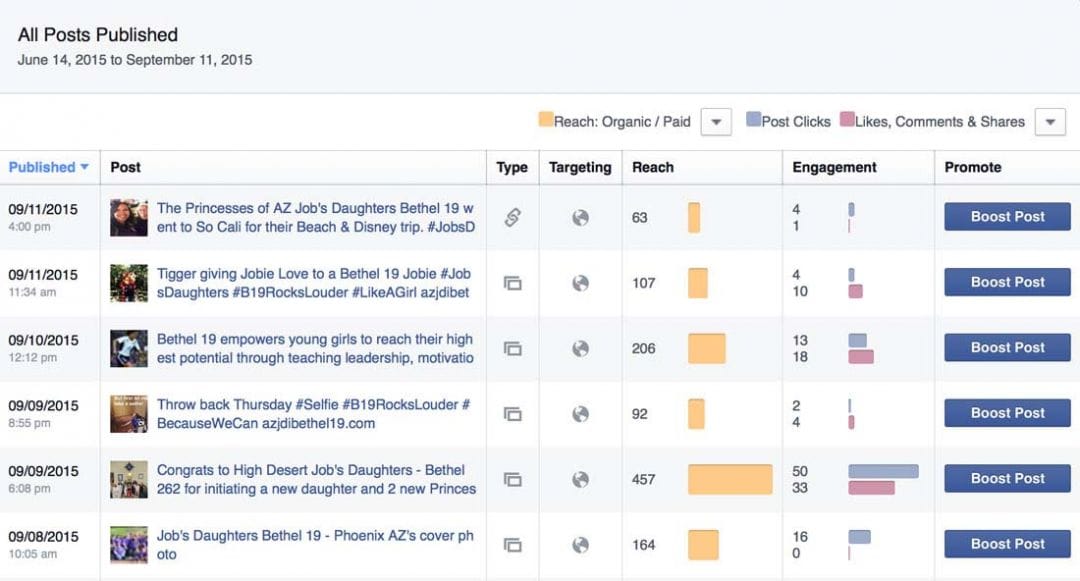
Task: Click globe targeting icon for 09/10/2015 post
Action: point(580,349)
